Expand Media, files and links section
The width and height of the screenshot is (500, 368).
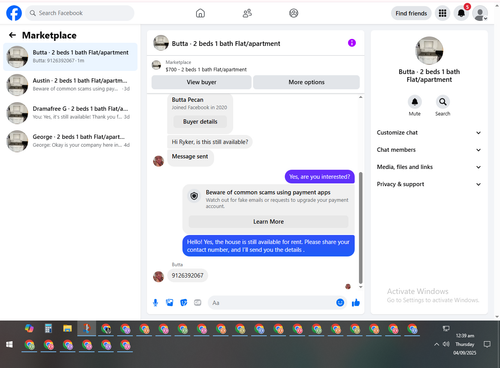click(x=429, y=167)
